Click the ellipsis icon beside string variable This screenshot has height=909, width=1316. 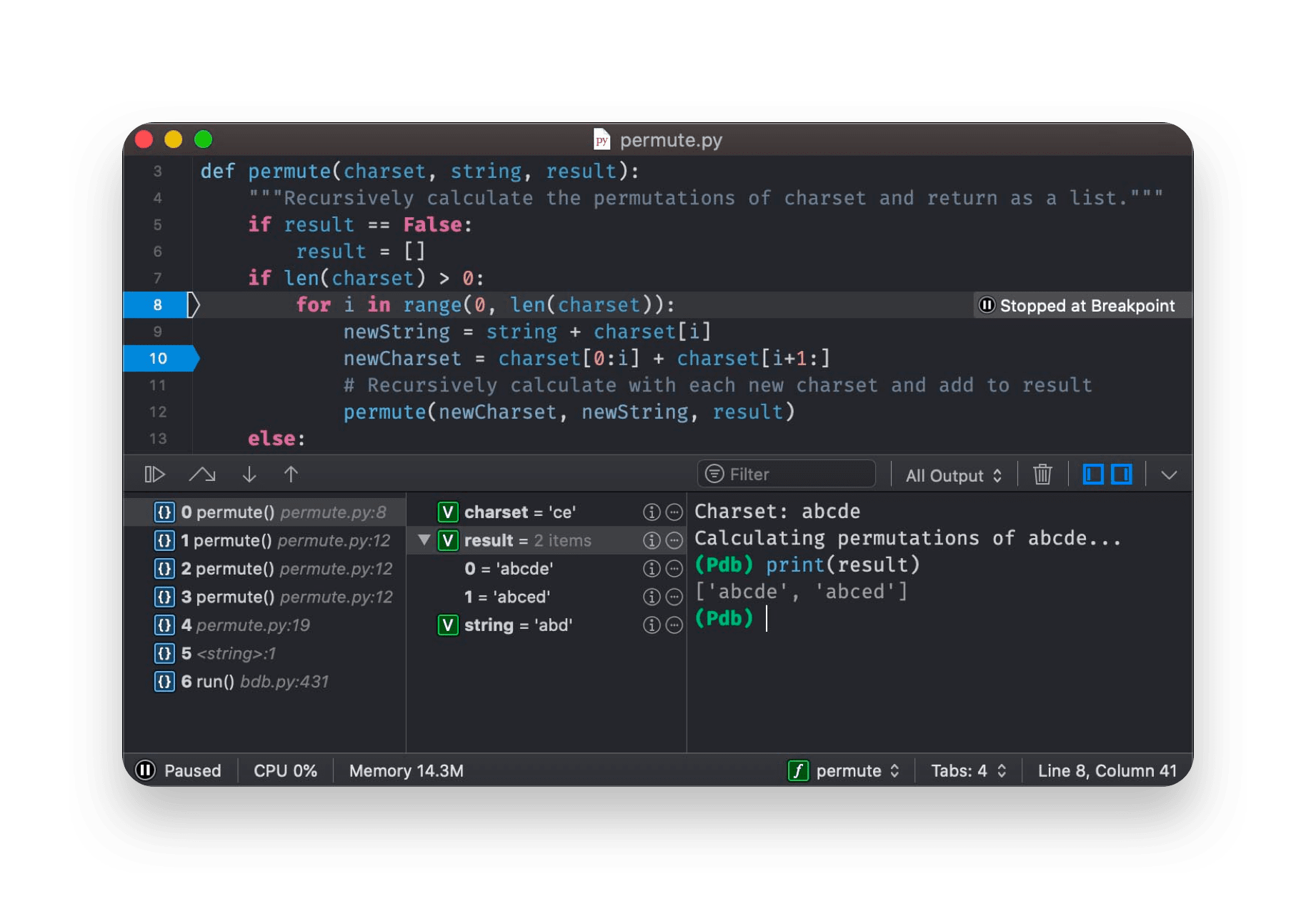(674, 625)
